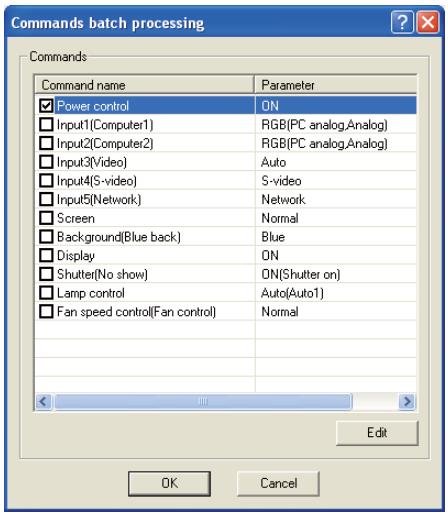
Task: Select 'Fan speed control(Fan control)' command name
Action: click(x=136, y=312)
